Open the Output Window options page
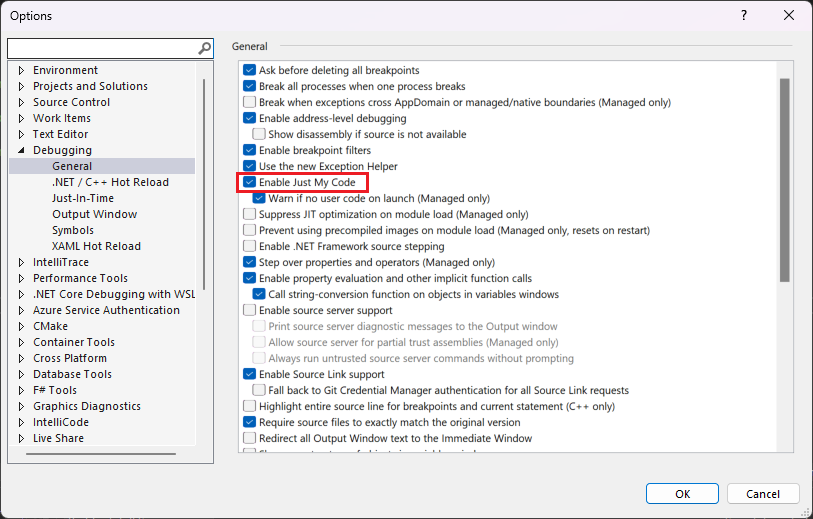The height and width of the screenshot is (519, 813). [x=94, y=214]
